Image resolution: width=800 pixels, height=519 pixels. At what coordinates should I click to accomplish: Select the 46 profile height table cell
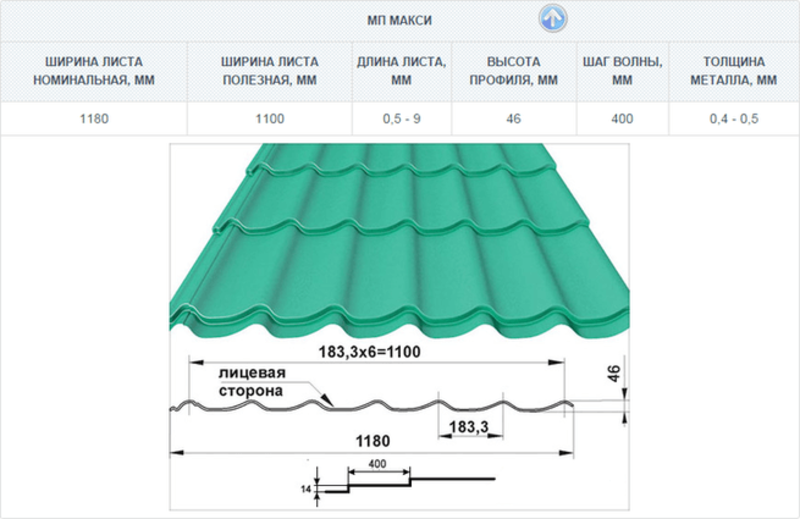[x=514, y=119]
